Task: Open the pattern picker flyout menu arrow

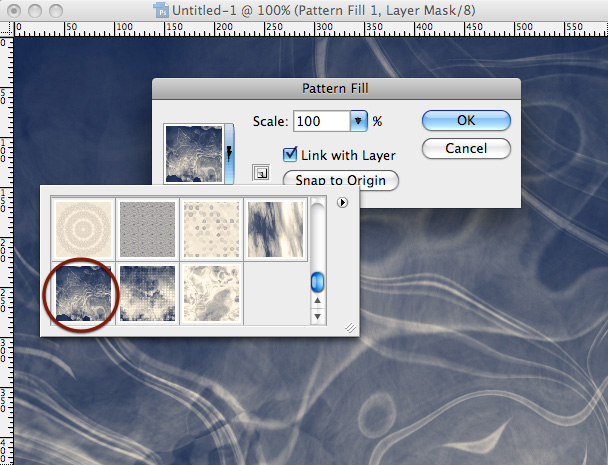Action: click(342, 202)
